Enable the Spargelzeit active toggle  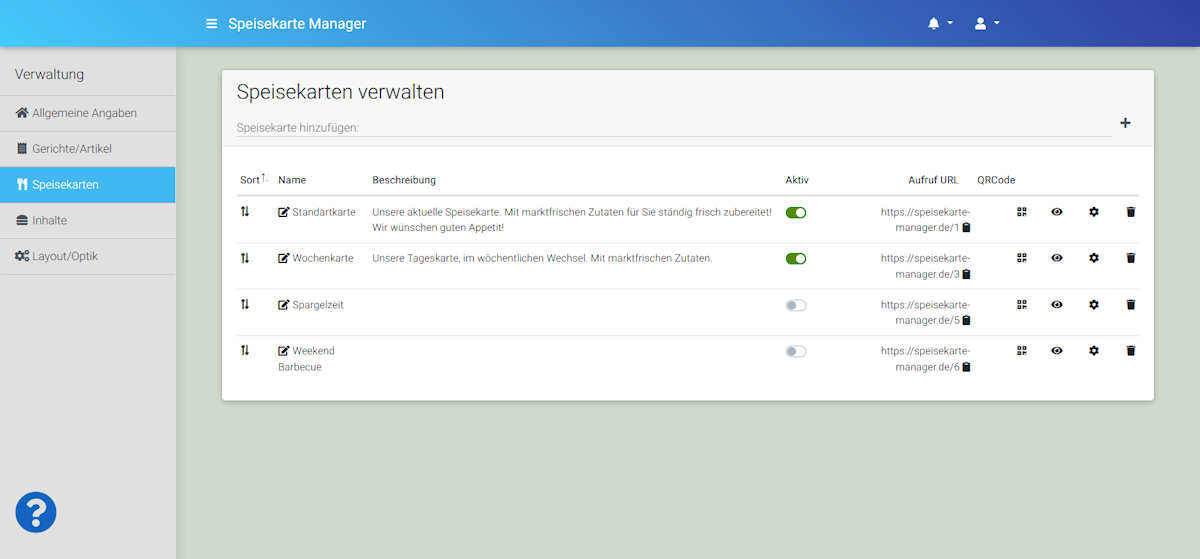coord(796,305)
